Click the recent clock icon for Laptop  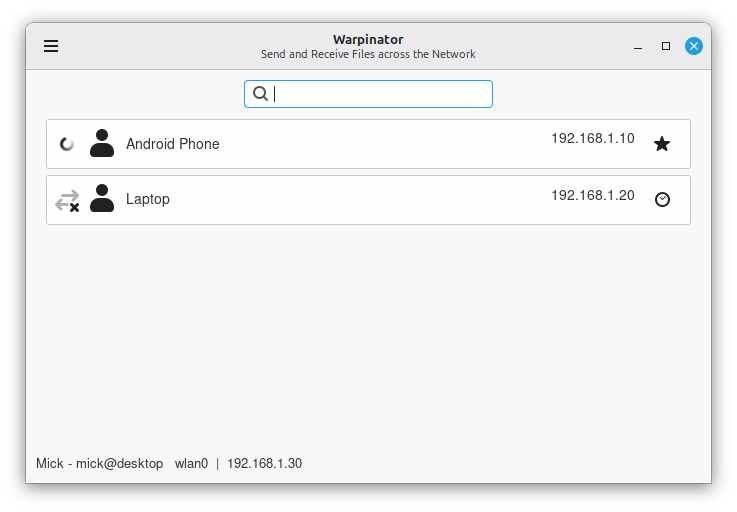coord(662,199)
